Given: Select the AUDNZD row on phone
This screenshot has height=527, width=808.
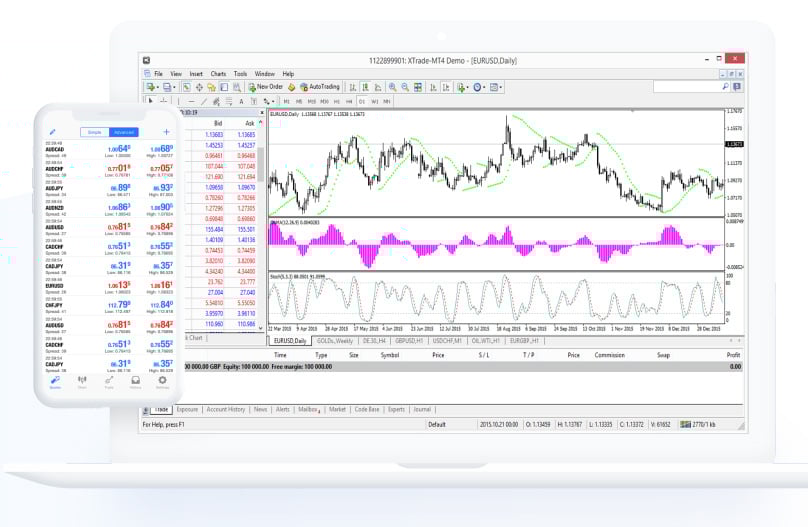Looking at the screenshot, I should click(x=109, y=208).
